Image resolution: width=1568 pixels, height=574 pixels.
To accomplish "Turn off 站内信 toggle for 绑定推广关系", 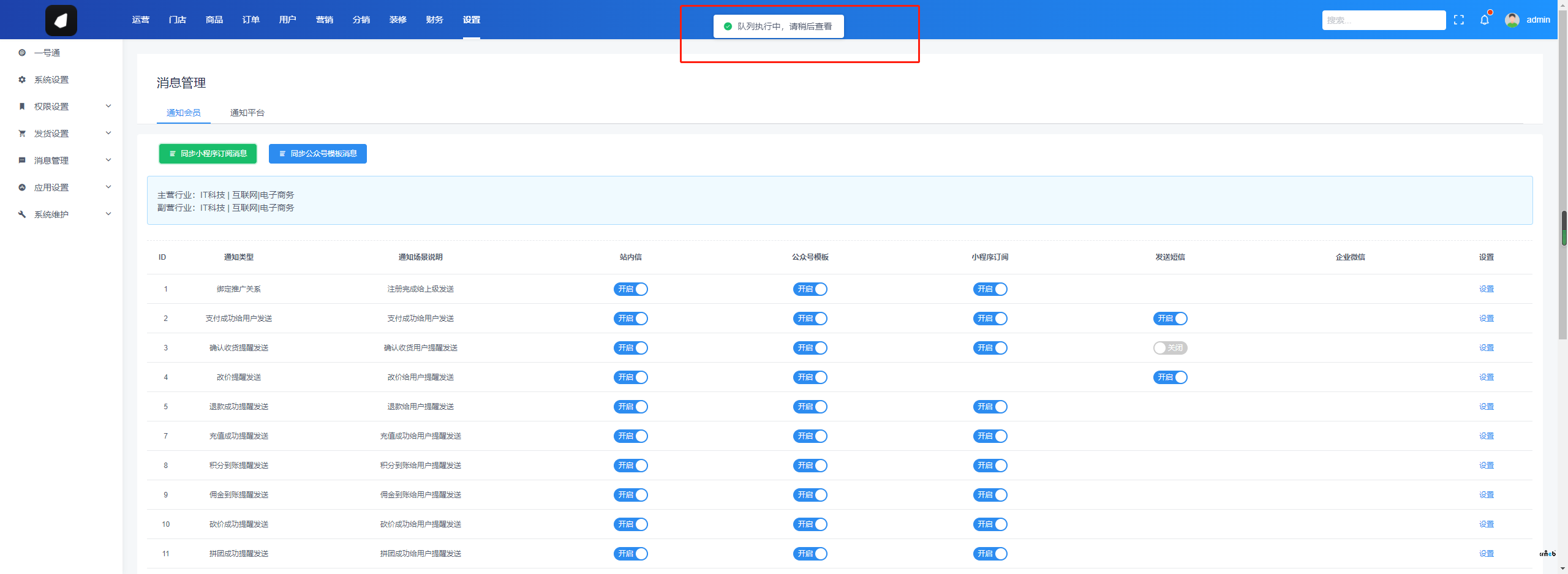I will click(630, 289).
